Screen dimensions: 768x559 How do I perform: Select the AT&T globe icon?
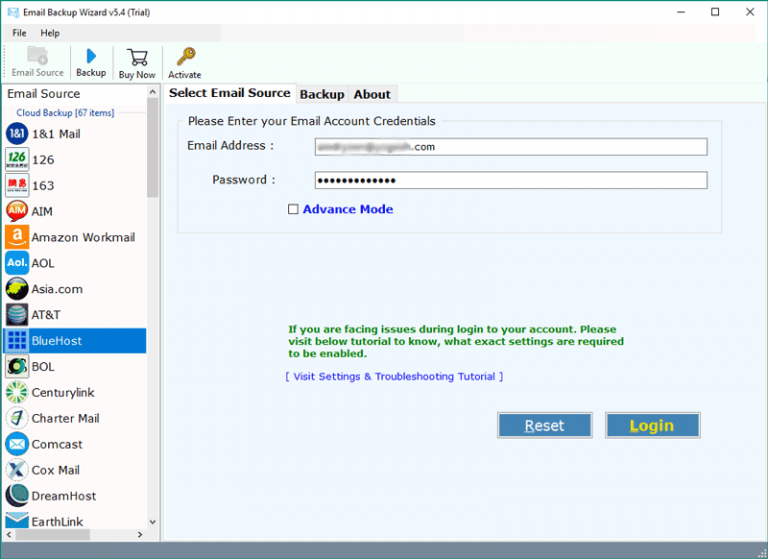tap(17, 315)
